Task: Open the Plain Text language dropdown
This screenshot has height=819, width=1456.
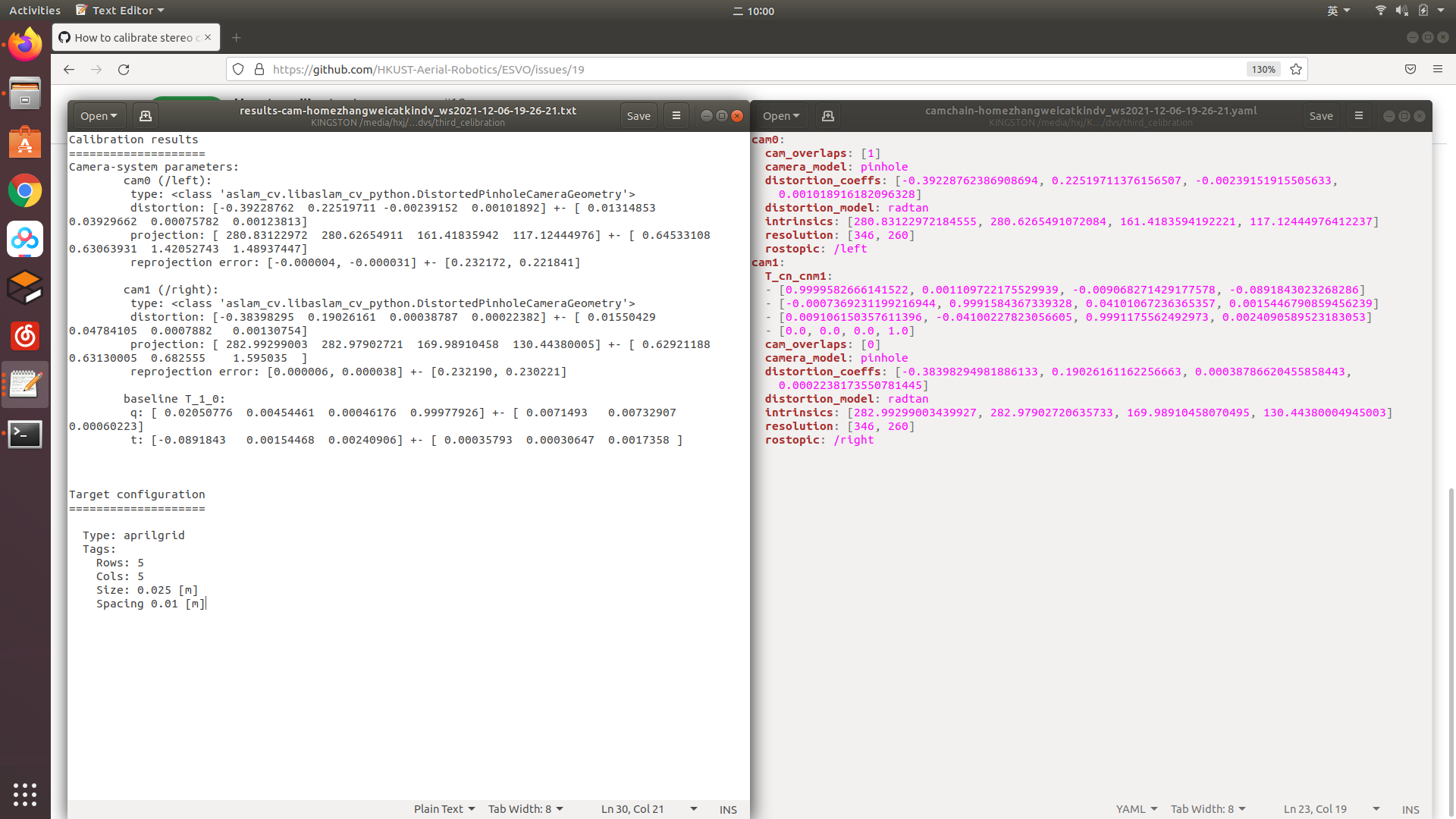Action: tap(444, 809)
